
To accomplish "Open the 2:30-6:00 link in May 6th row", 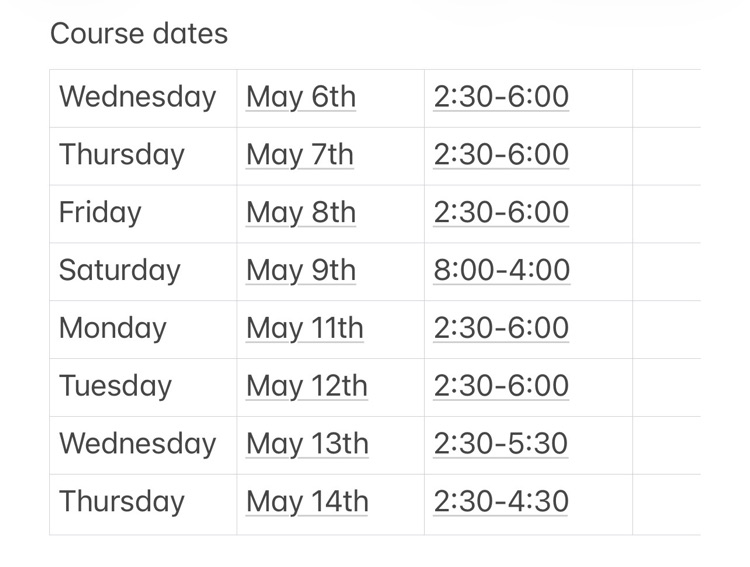I will (x=500, y=97).
